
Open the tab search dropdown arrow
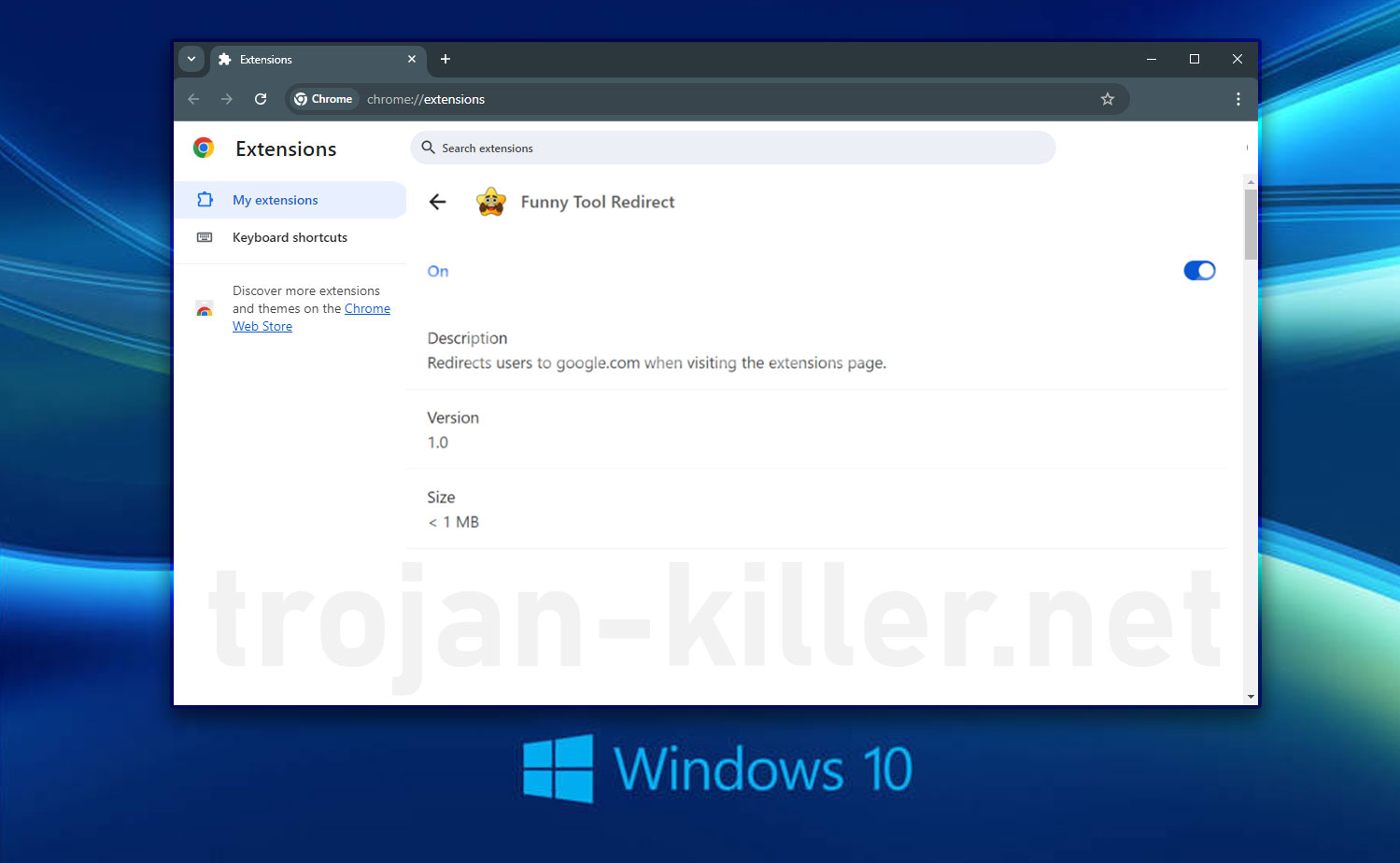pos(191,59)
